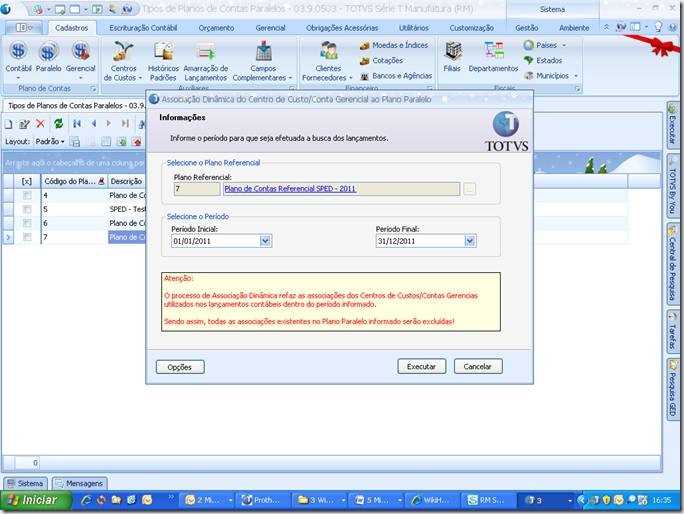The image size is (684, 514).
Task: Open the Tarefas side panel
Action: [x=672, y=332]
